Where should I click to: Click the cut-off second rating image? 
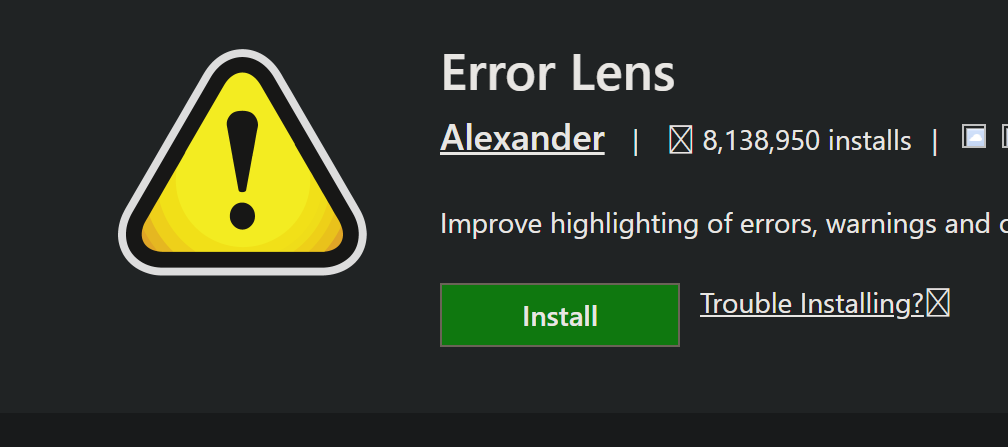tap(1005, 136)
